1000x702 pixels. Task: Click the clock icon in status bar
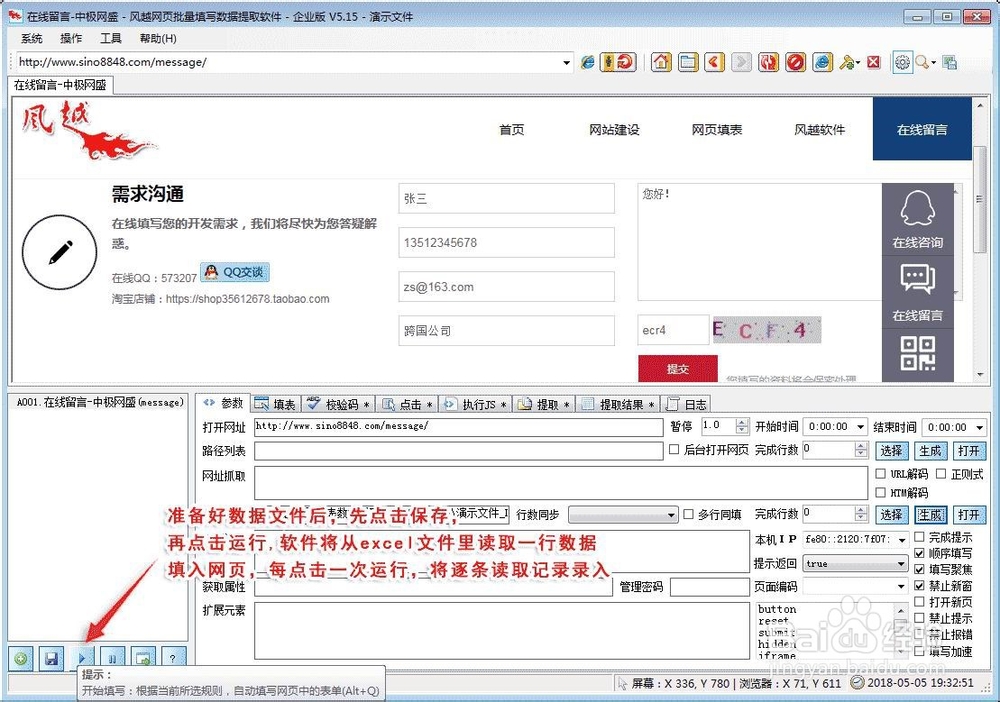pyautogui.click(x=858, y=683)
